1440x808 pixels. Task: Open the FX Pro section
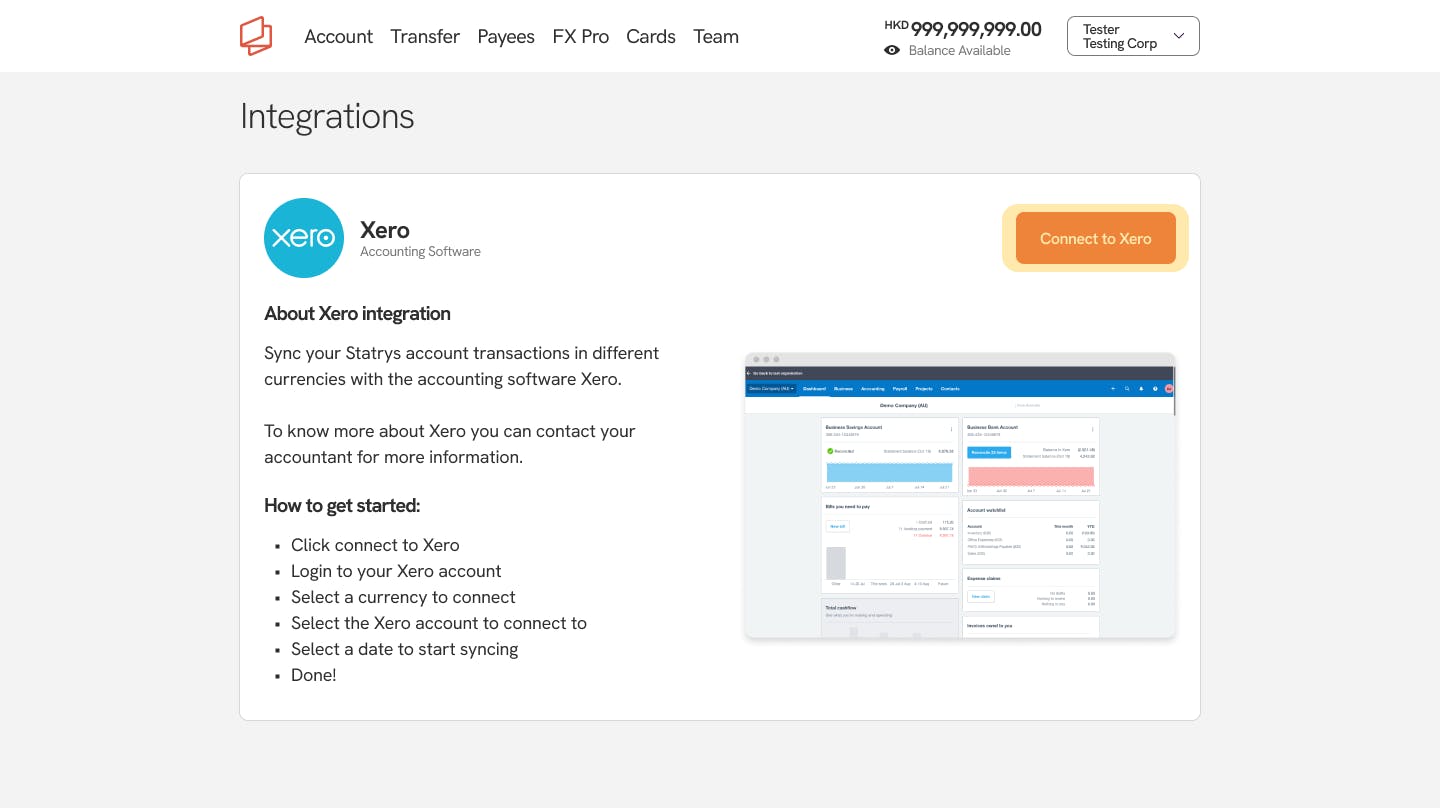point(580,36)
